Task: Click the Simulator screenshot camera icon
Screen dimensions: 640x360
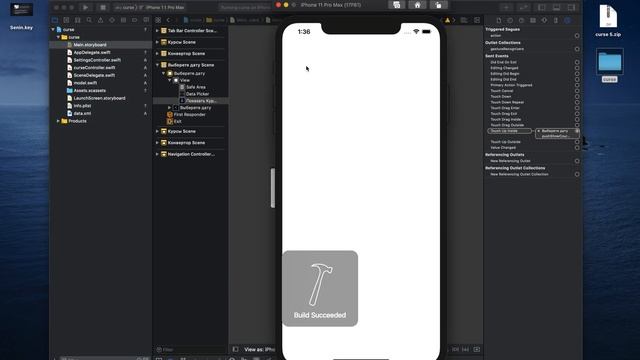Action: [397, 5]
